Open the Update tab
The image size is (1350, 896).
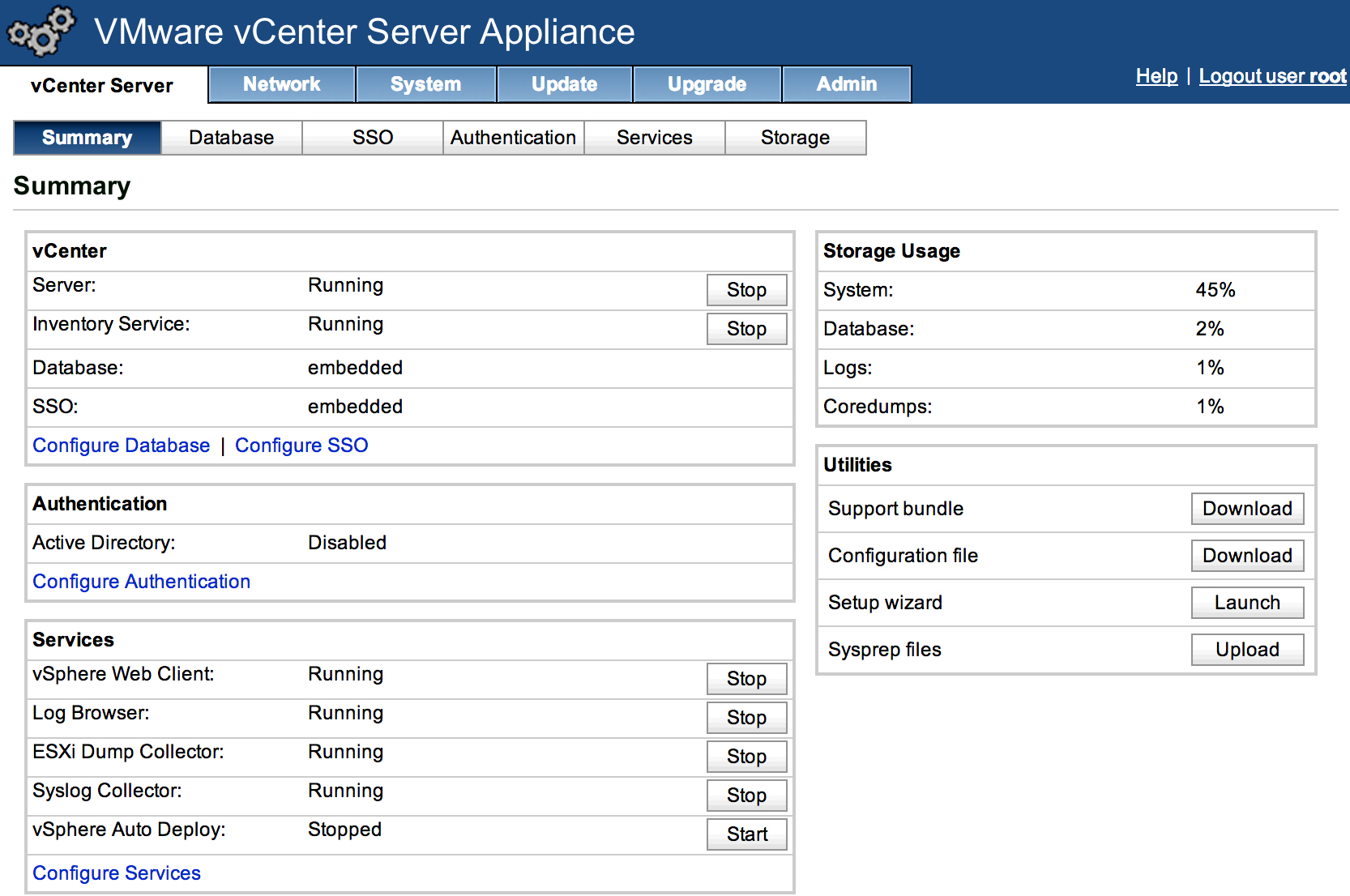(564, 84)
